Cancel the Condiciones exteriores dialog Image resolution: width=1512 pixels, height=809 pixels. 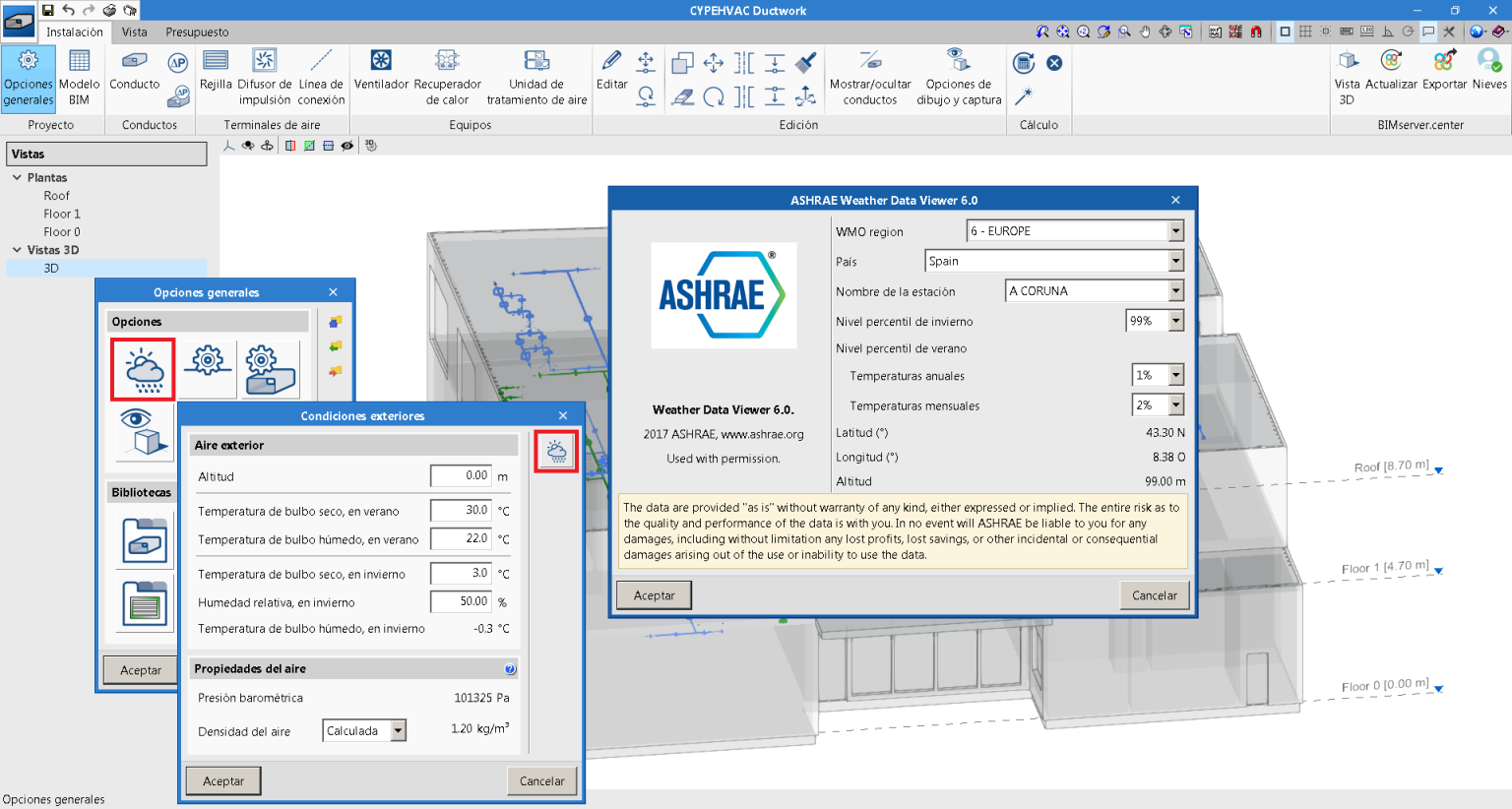click(x=542, y=780)
